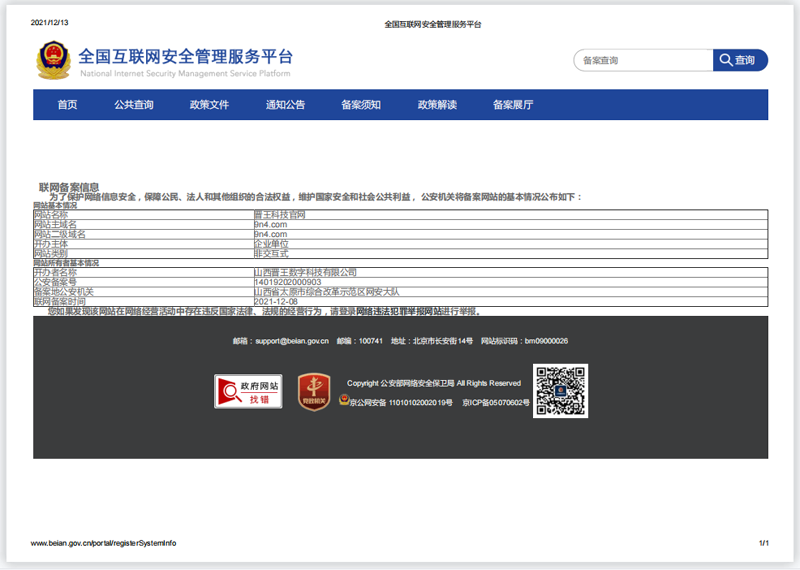Screen dimensions: 800x570
Task: Click the footer URL www.beian.gov.cn/portal/registerSystemInfo
Action: point(103,543)
